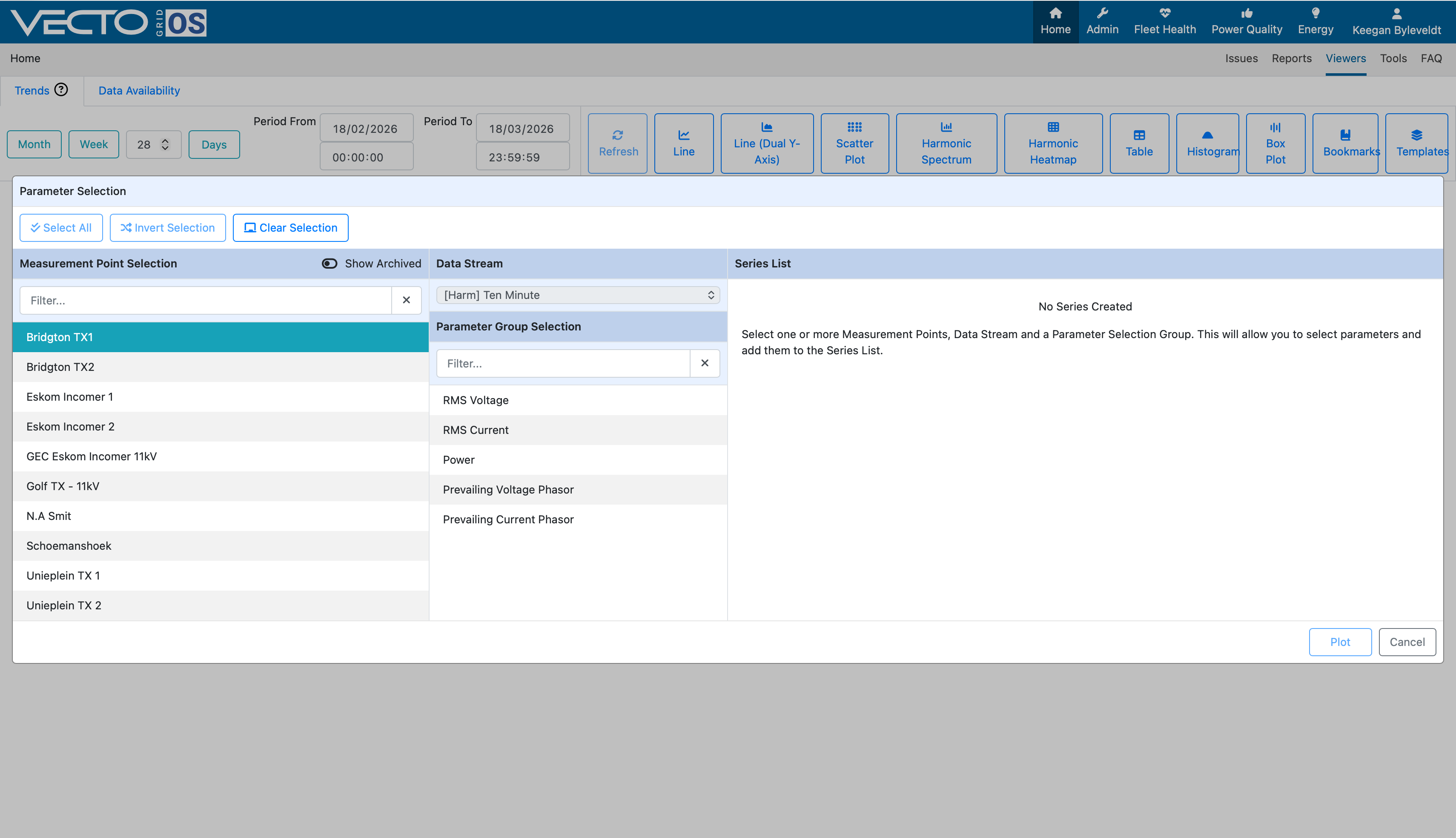Click the Measurement Point filter field
The height and width of the screenshot is (838, 1456).
[205, 300]
